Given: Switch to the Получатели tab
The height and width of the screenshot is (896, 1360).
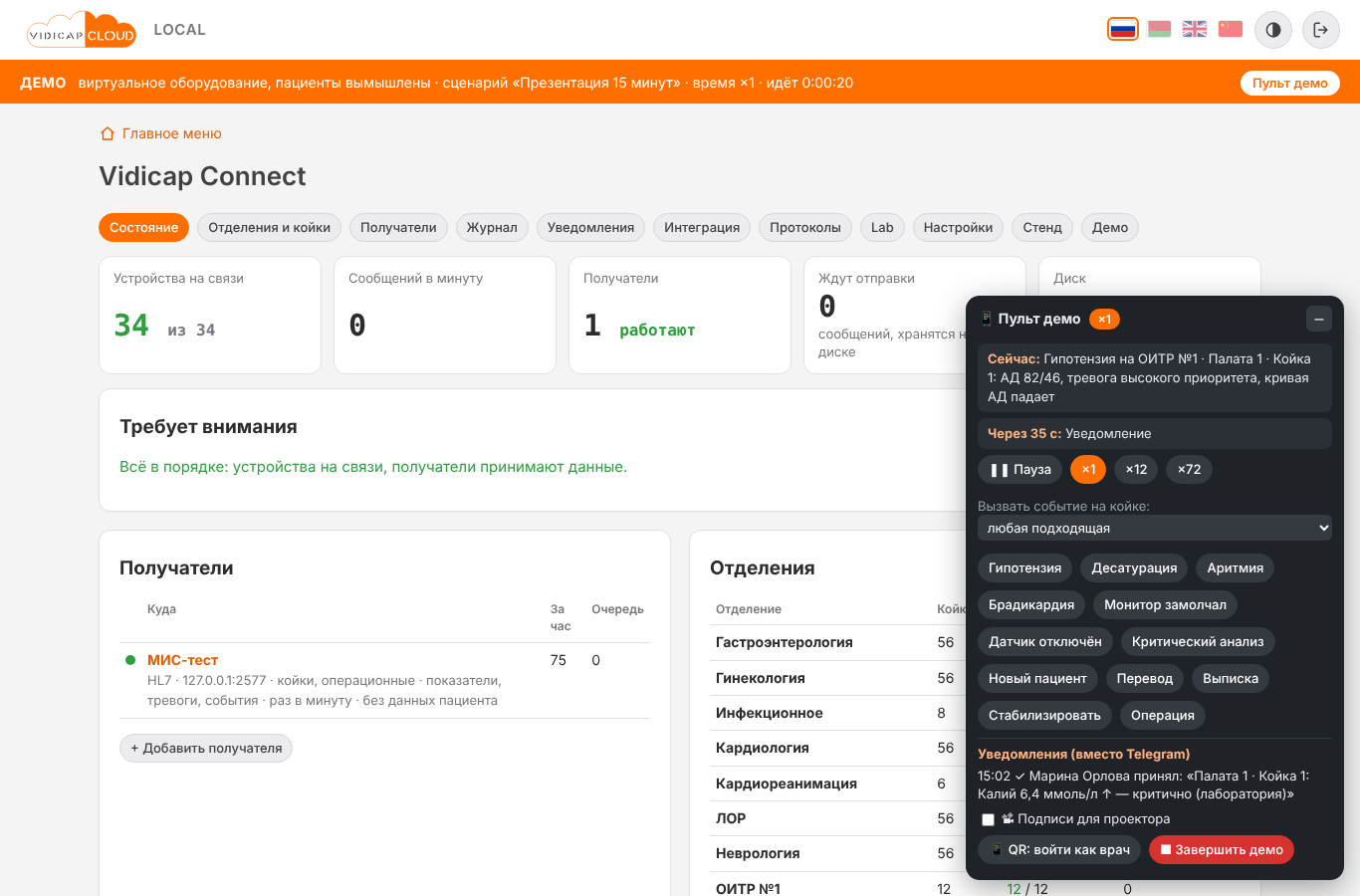Looking at the screenshot, I should [x=398, y=227].
